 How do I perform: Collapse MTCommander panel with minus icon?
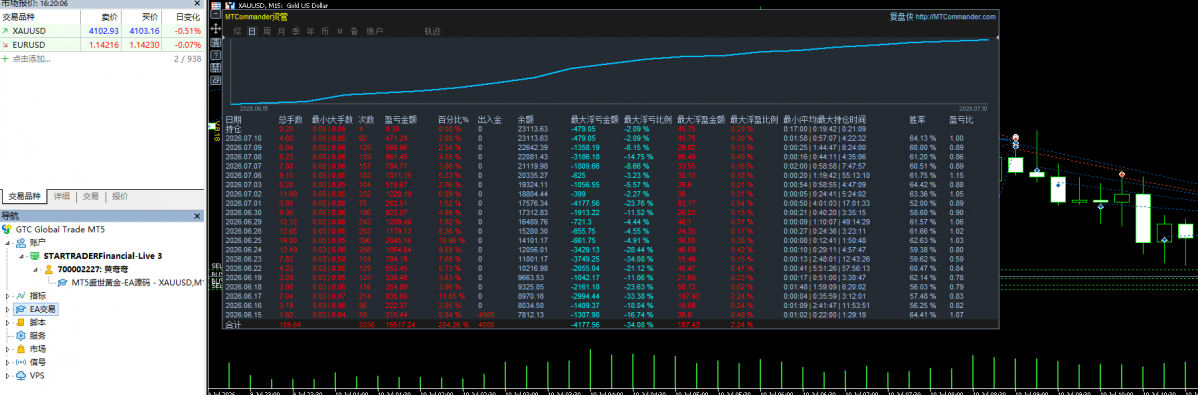[x=215, y=14]
